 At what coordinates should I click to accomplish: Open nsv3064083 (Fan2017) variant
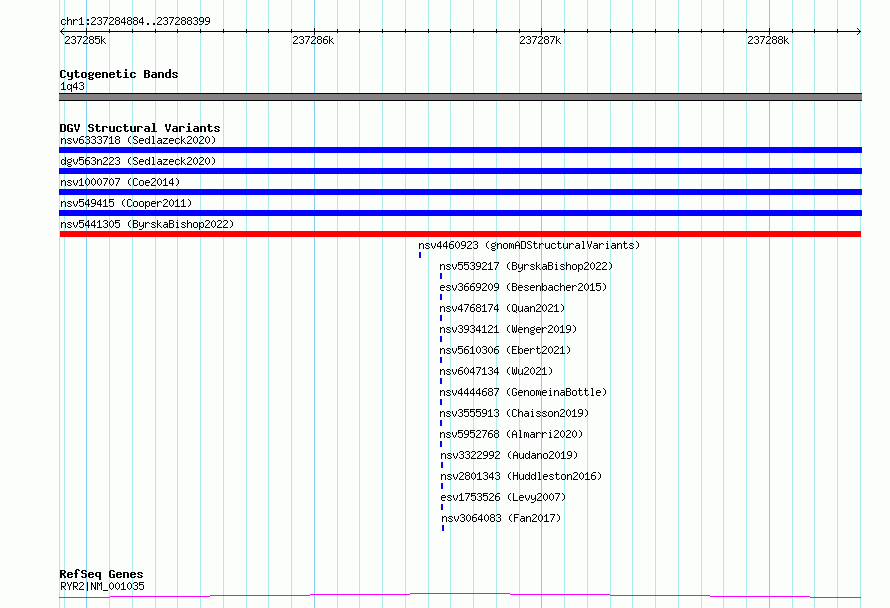[501, 518]
